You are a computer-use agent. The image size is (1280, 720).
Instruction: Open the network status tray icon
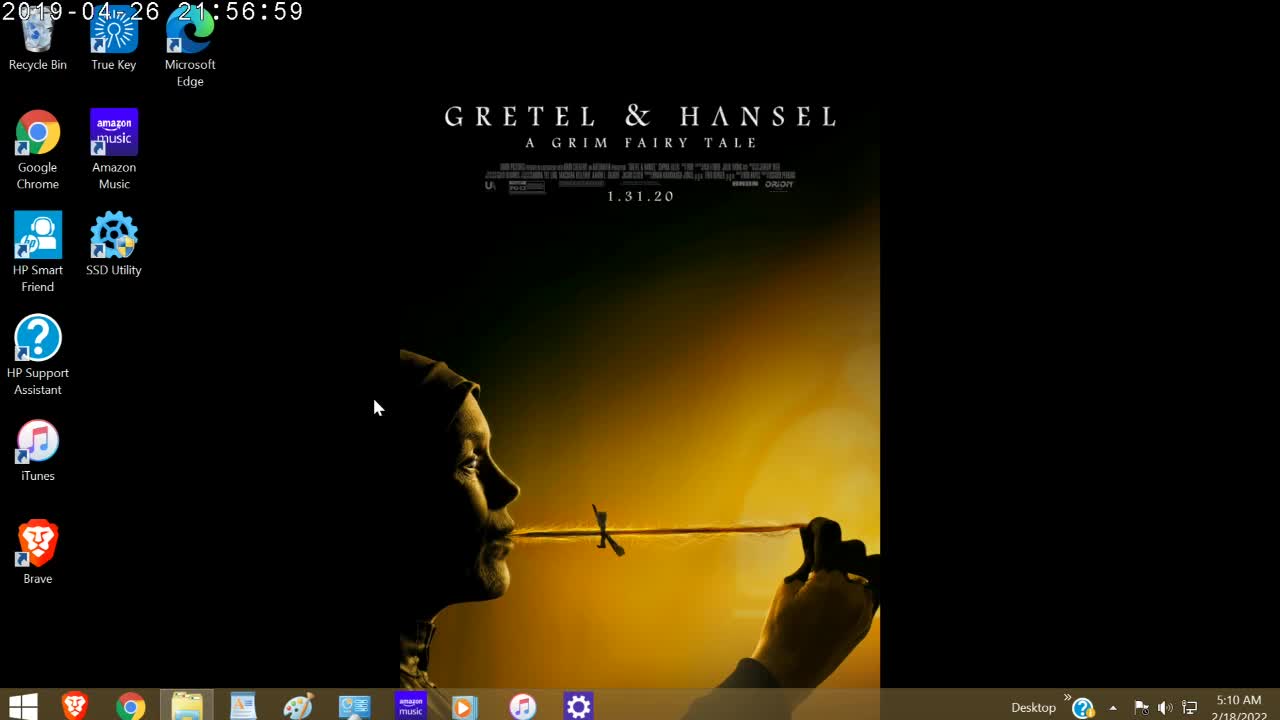click(x=1190, y=708)
